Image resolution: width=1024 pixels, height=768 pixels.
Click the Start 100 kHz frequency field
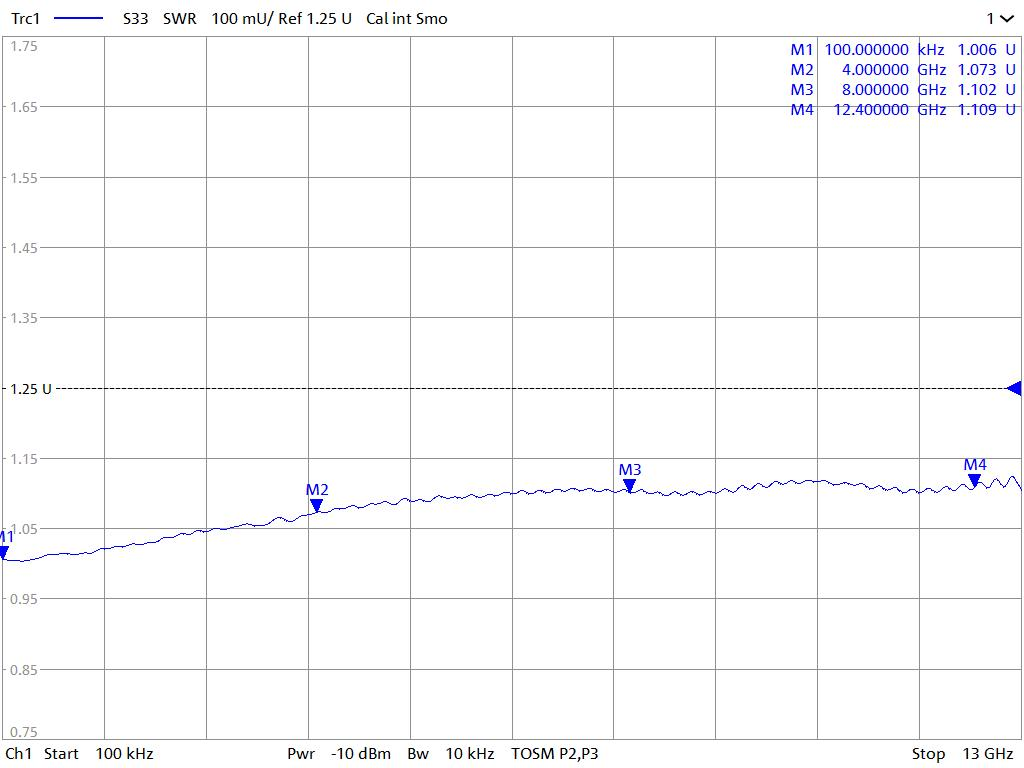[x=98, y=753]
